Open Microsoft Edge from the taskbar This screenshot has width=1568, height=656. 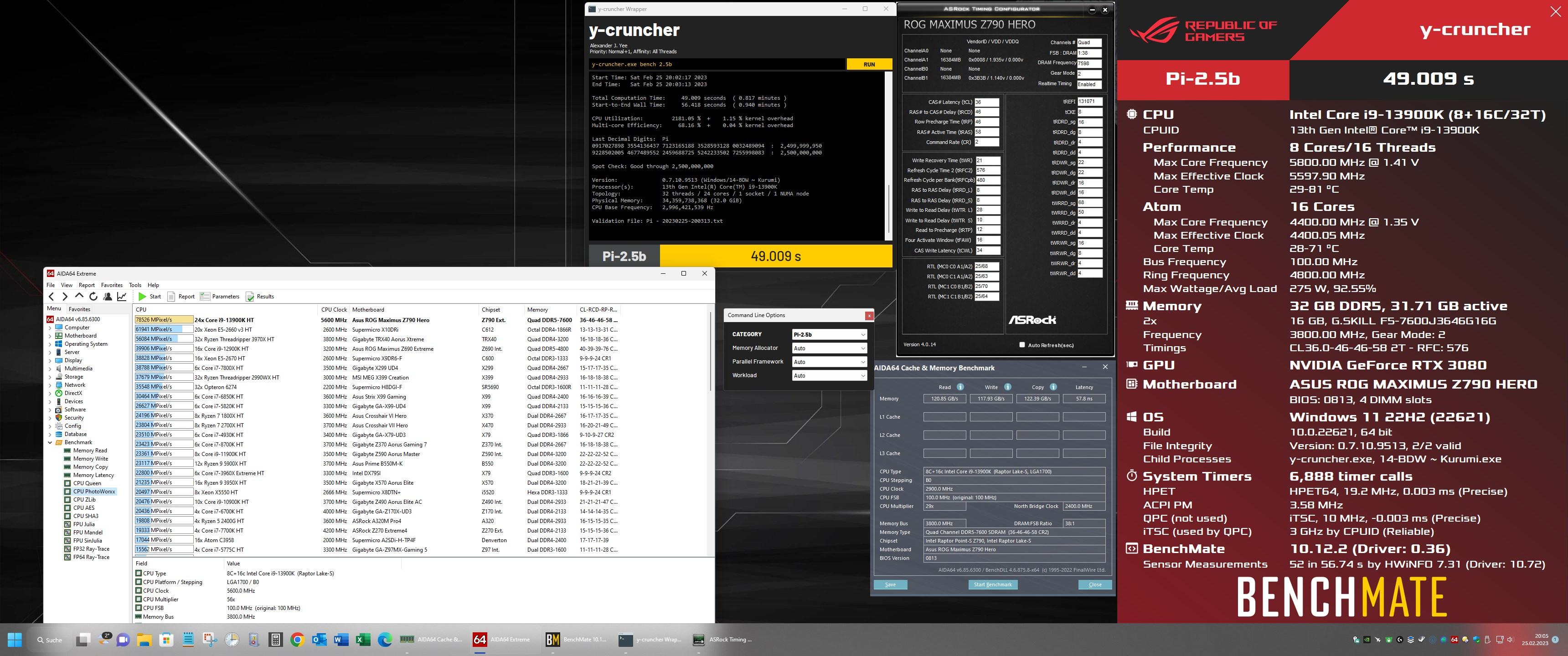coord(385,640)
